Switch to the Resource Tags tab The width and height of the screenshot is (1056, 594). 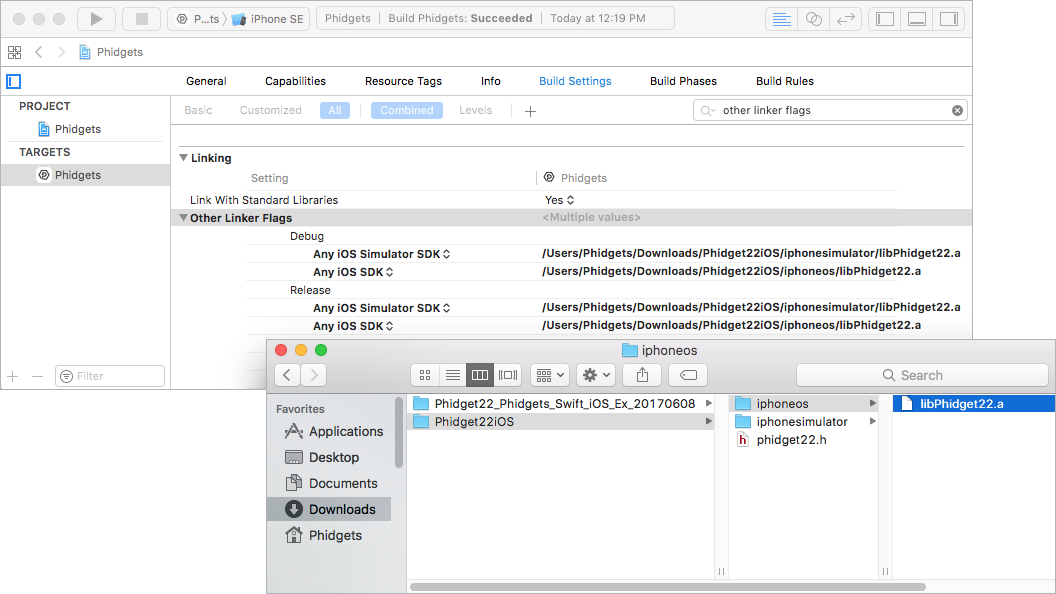pyautogui.click(x=403, y=81)
